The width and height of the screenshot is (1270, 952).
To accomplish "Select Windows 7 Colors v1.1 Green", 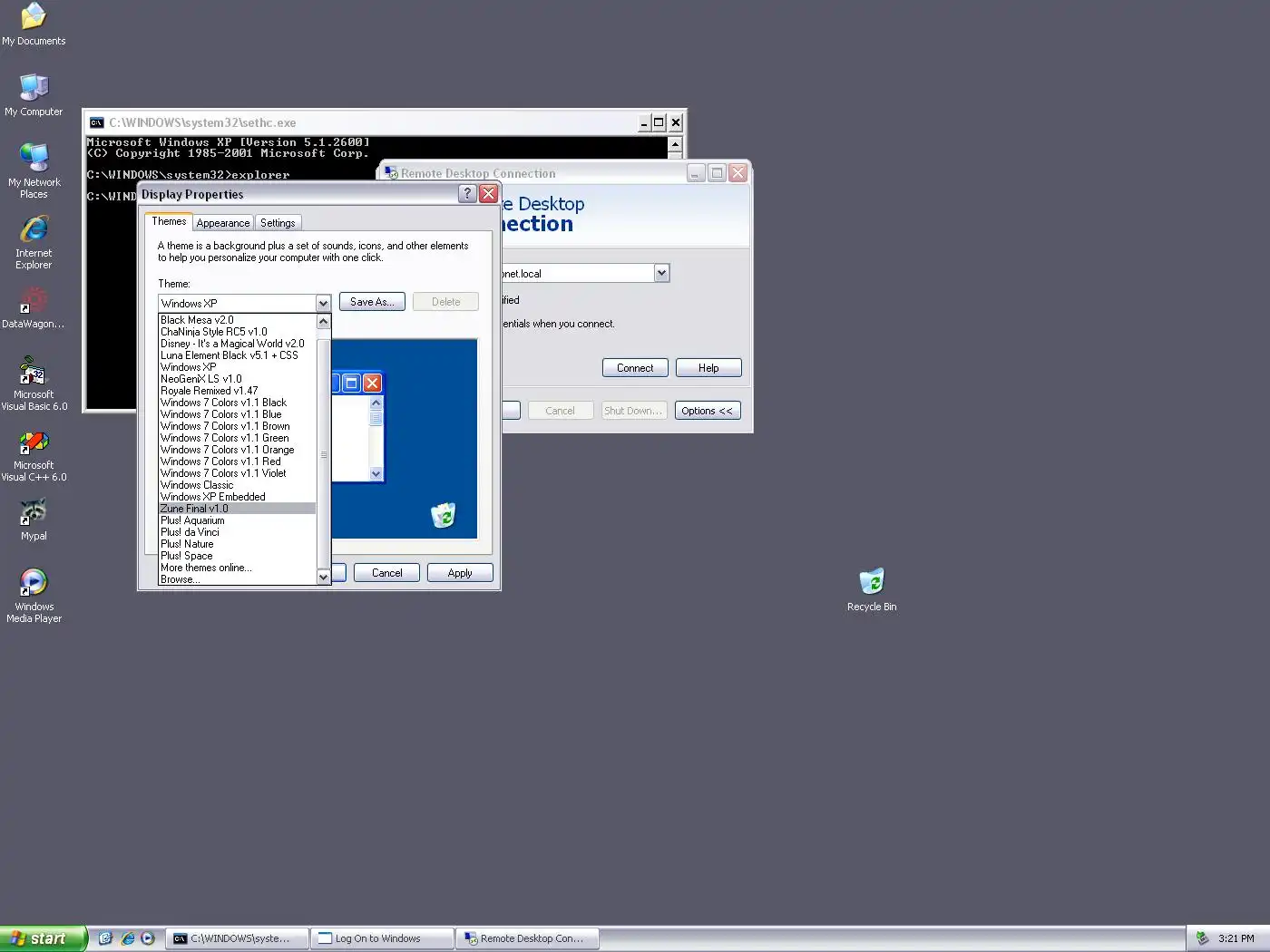I will tap(237, 438).
